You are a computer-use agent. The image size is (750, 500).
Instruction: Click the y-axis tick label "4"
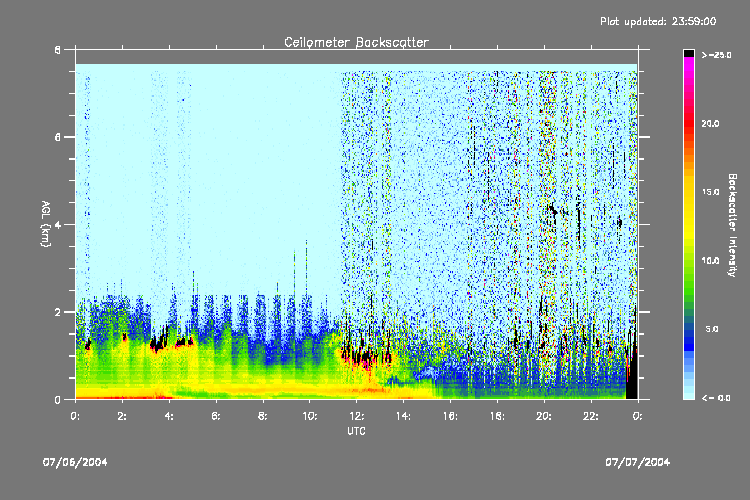[58, 225]
